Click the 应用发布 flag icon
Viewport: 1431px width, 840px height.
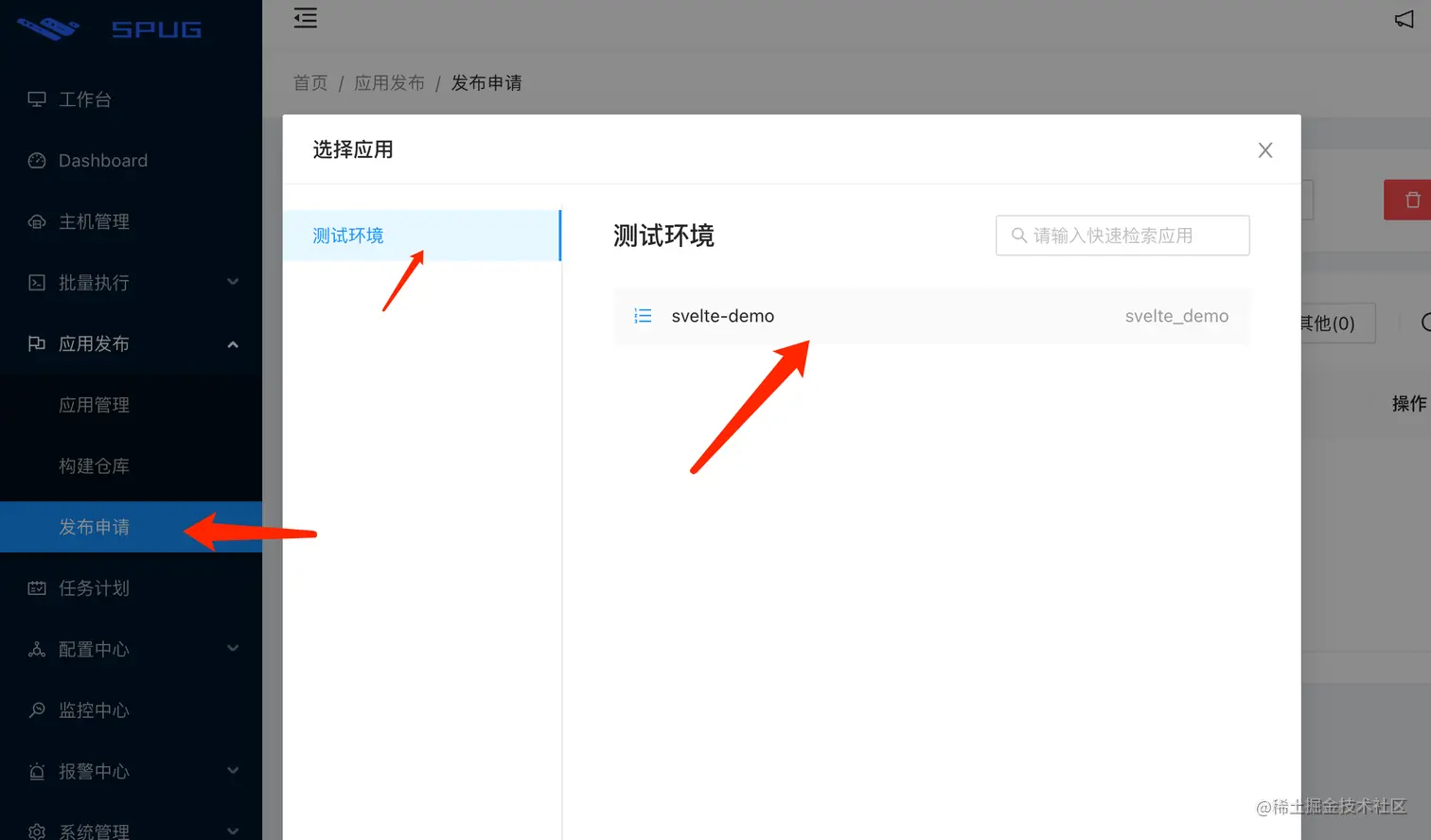click(x=37, y=343)
